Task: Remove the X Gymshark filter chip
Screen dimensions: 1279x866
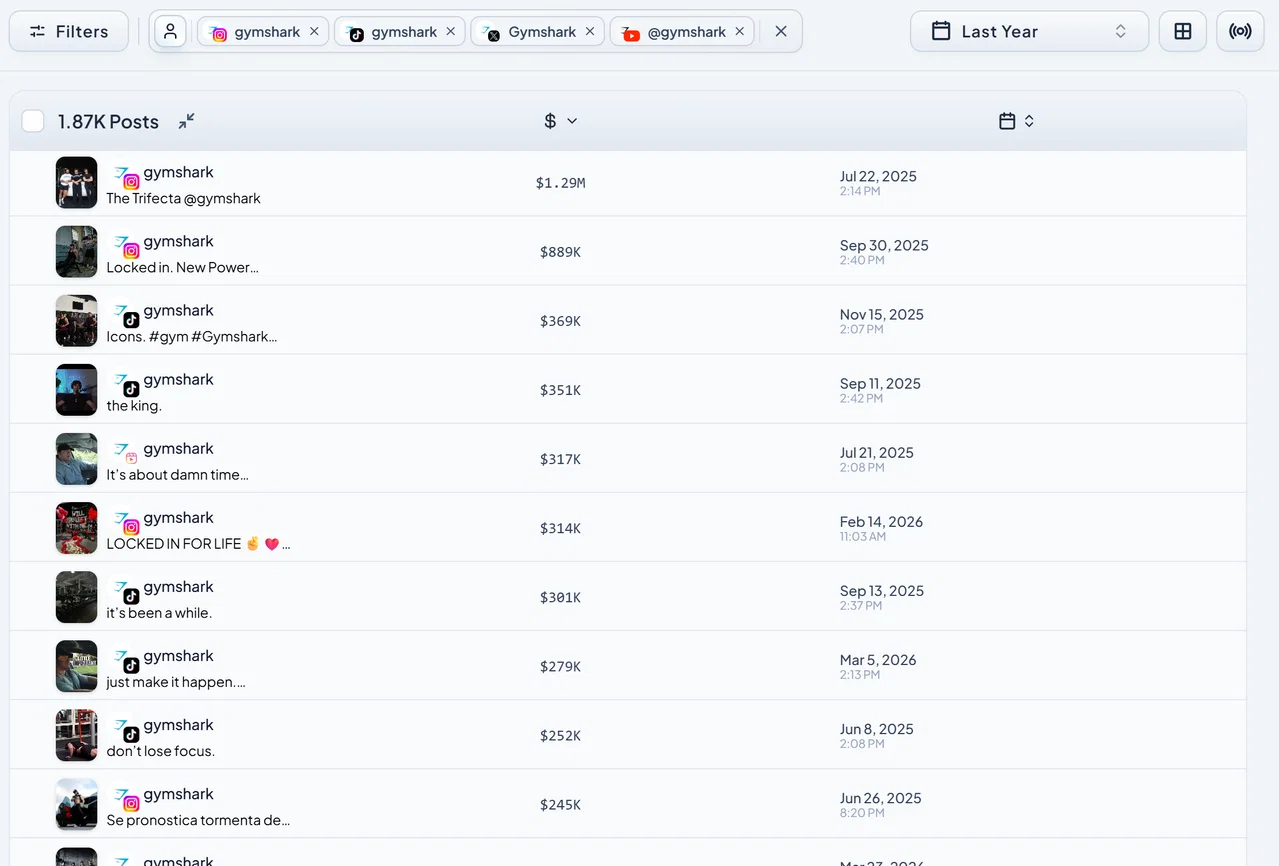Action: pos(590,32)
